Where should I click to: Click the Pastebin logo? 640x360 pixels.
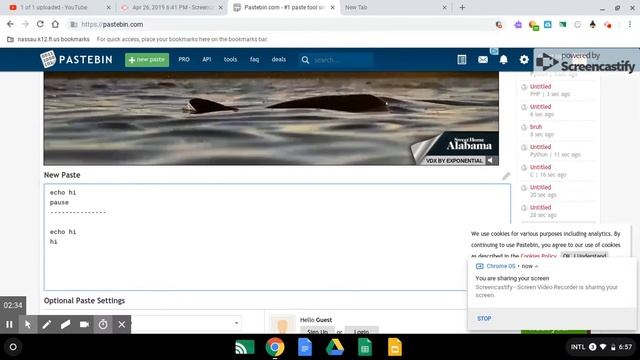tap(76, 60)
